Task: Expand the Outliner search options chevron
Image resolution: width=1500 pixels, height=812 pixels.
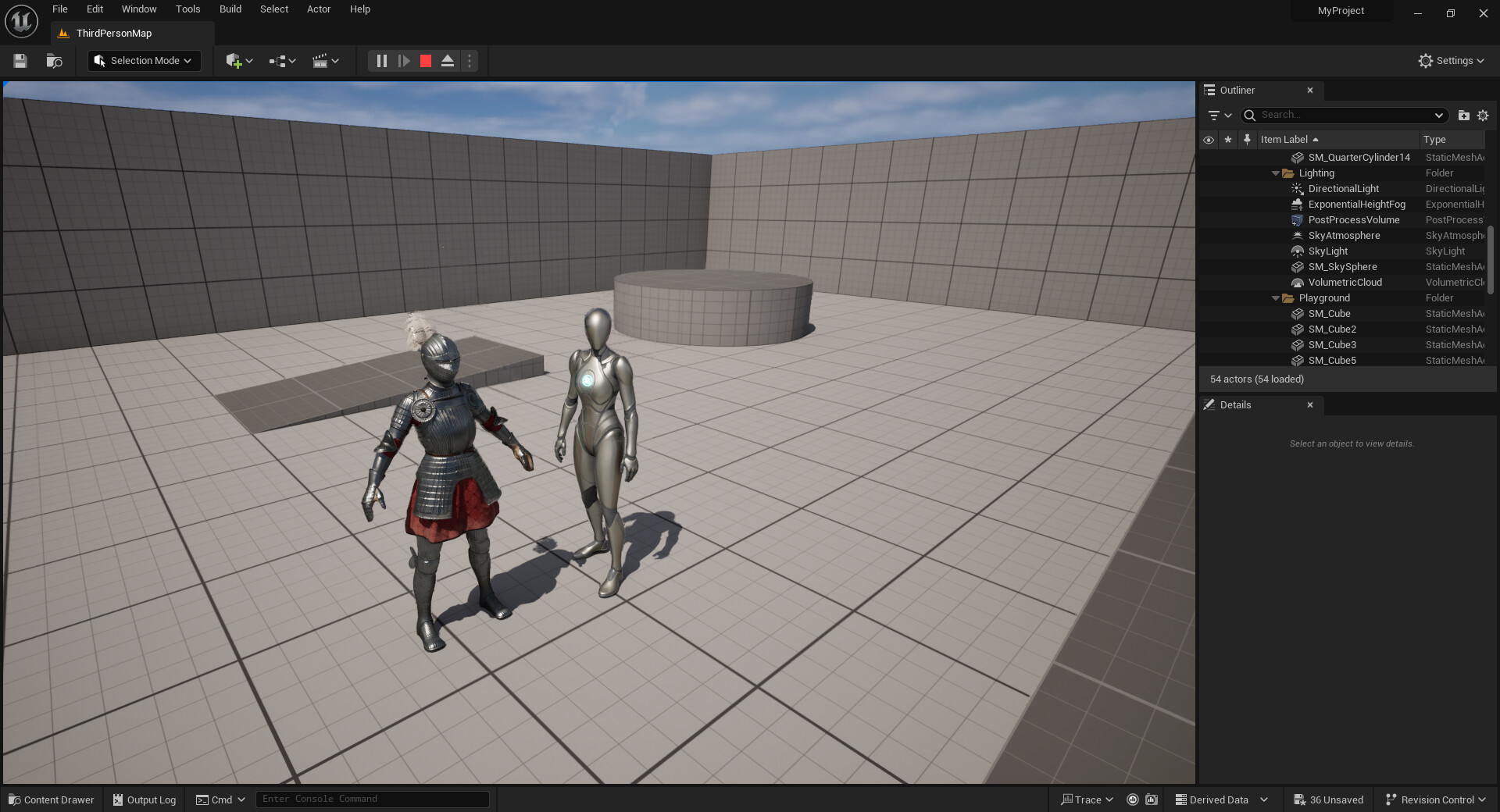Action: 1439,116
